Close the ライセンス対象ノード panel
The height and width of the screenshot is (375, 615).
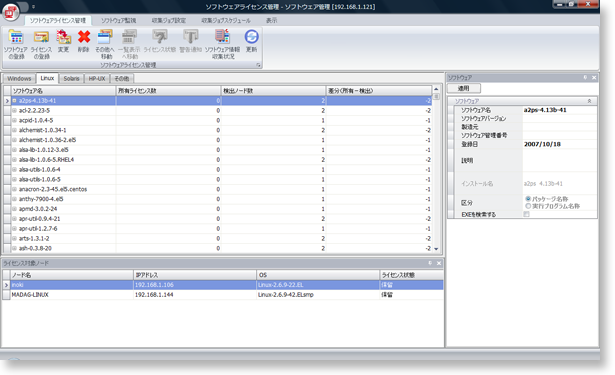tap(439, 263)
